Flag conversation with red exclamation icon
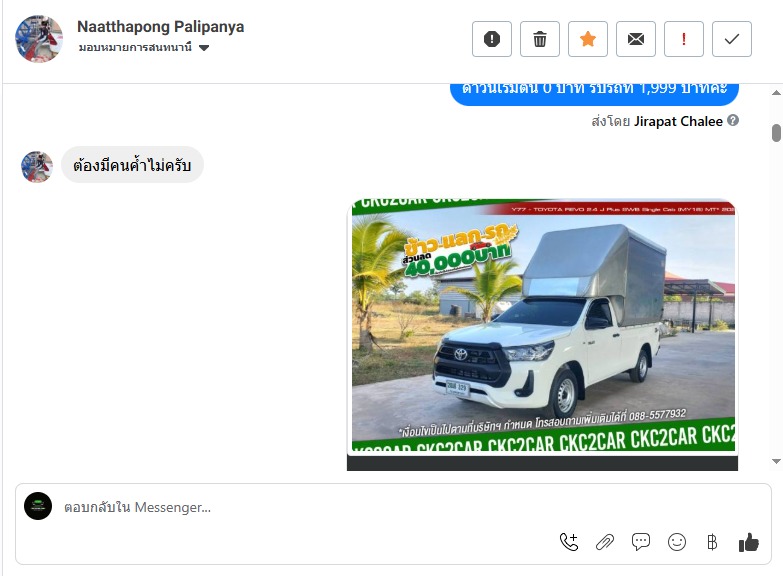 (684, 39)
